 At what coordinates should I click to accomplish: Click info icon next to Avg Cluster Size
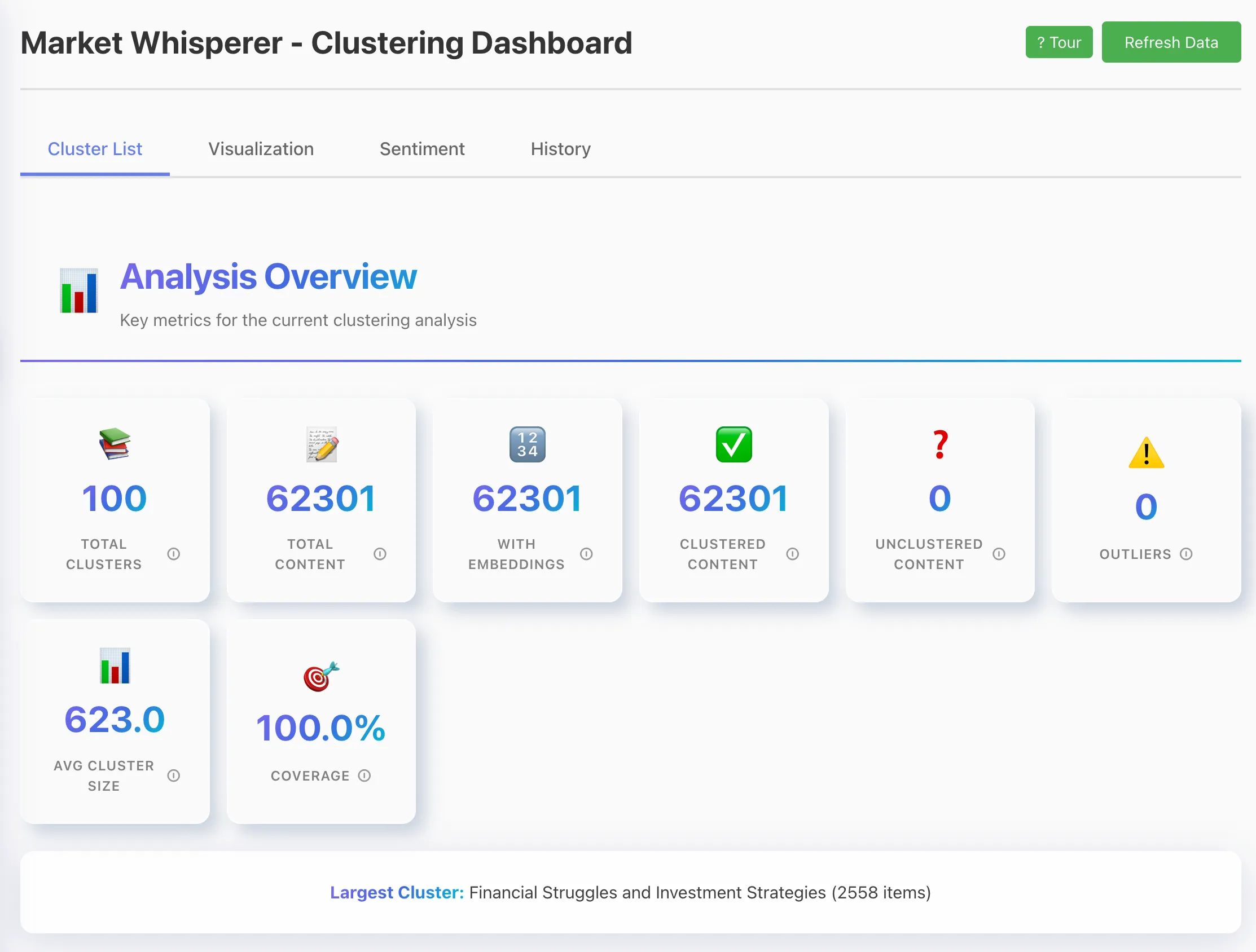coord(174,775)
